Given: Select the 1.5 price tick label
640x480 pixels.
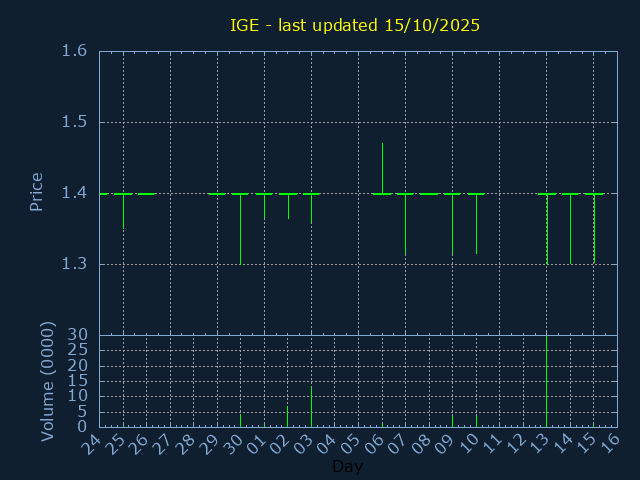Looking at the screenshot, I should click(73, 122).
